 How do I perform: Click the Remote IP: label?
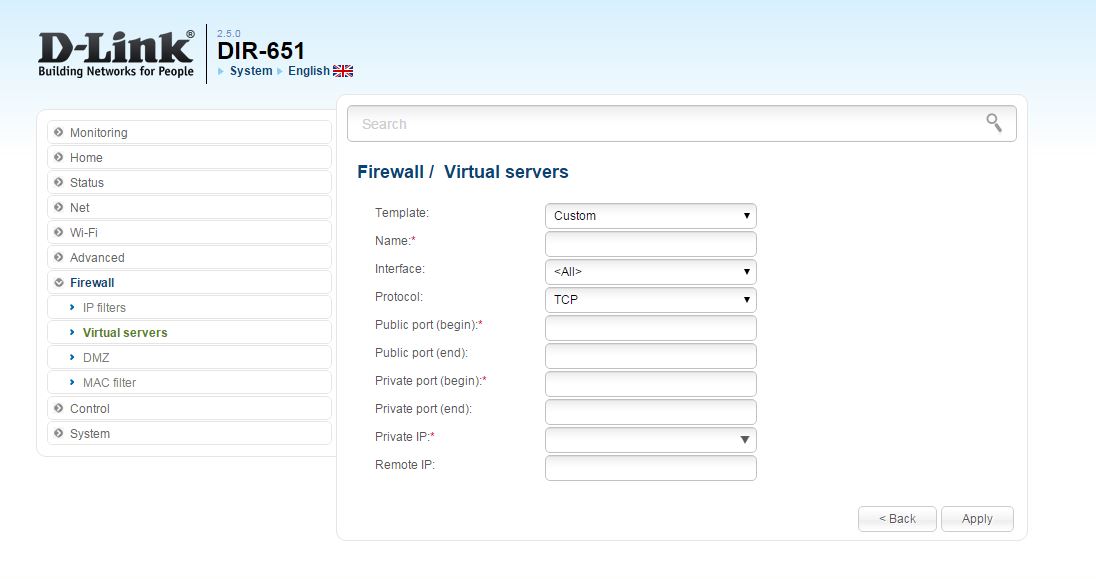405,464
